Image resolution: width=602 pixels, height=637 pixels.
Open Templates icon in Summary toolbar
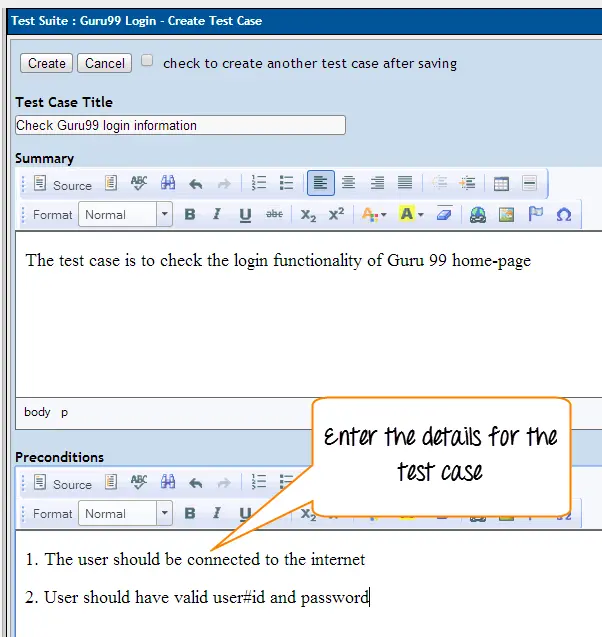pos(111,183)
